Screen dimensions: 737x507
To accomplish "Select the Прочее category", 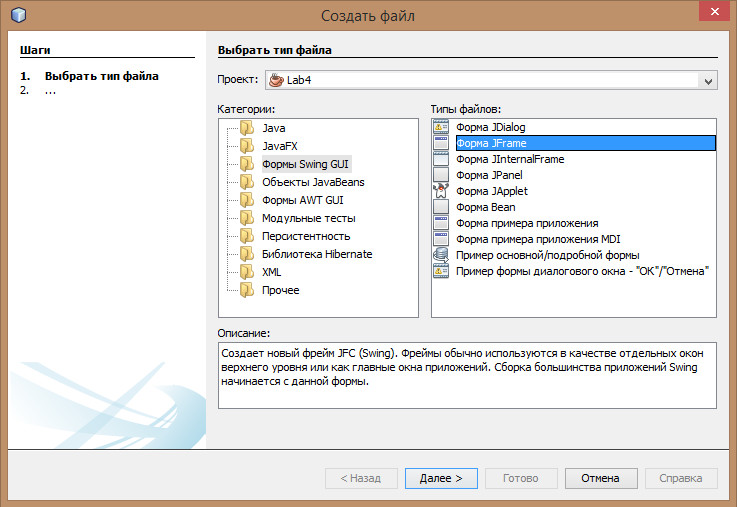I will click(281, 290).
